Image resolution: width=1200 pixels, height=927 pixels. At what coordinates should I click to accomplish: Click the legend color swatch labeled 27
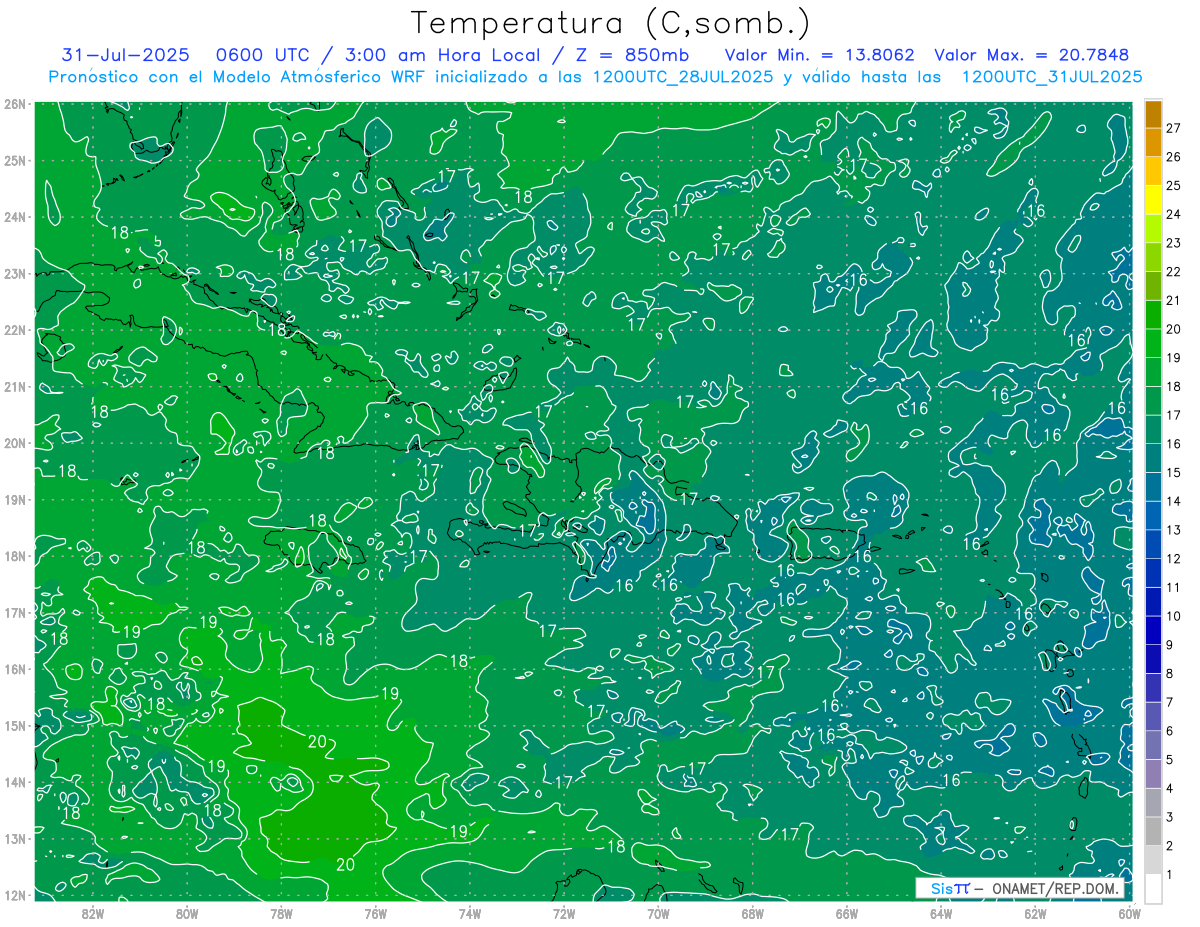(1153, 115)
